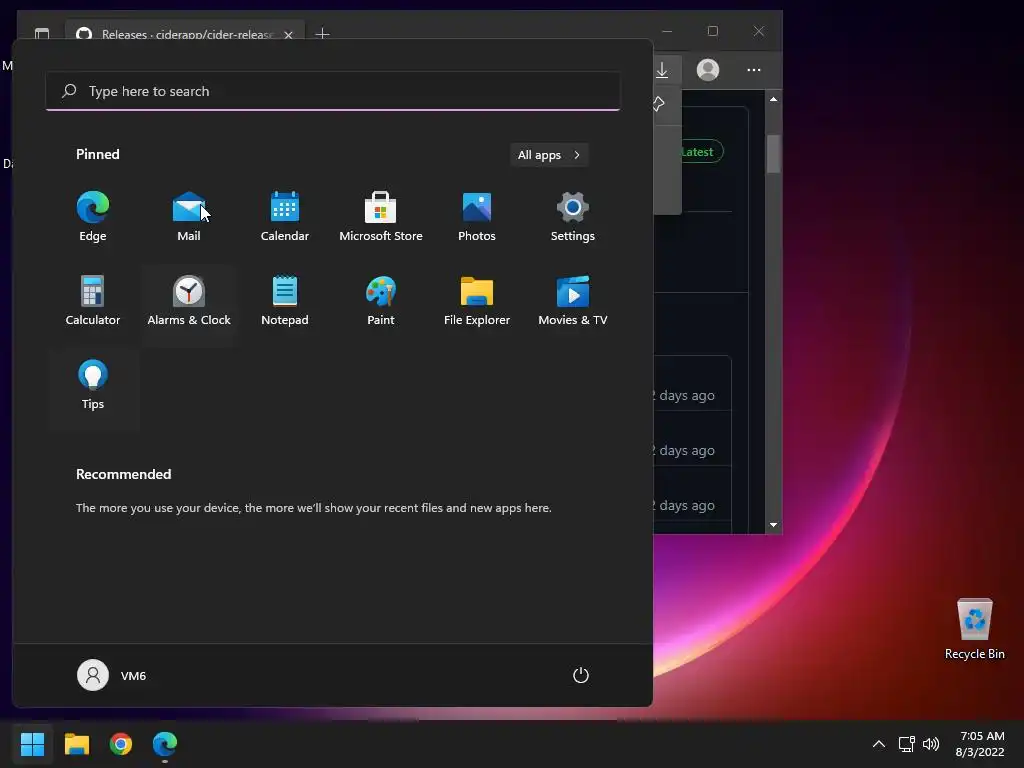Launch Notepad from pinned apps
This screenshot has width=1024, height=768.
coord(285,302)
